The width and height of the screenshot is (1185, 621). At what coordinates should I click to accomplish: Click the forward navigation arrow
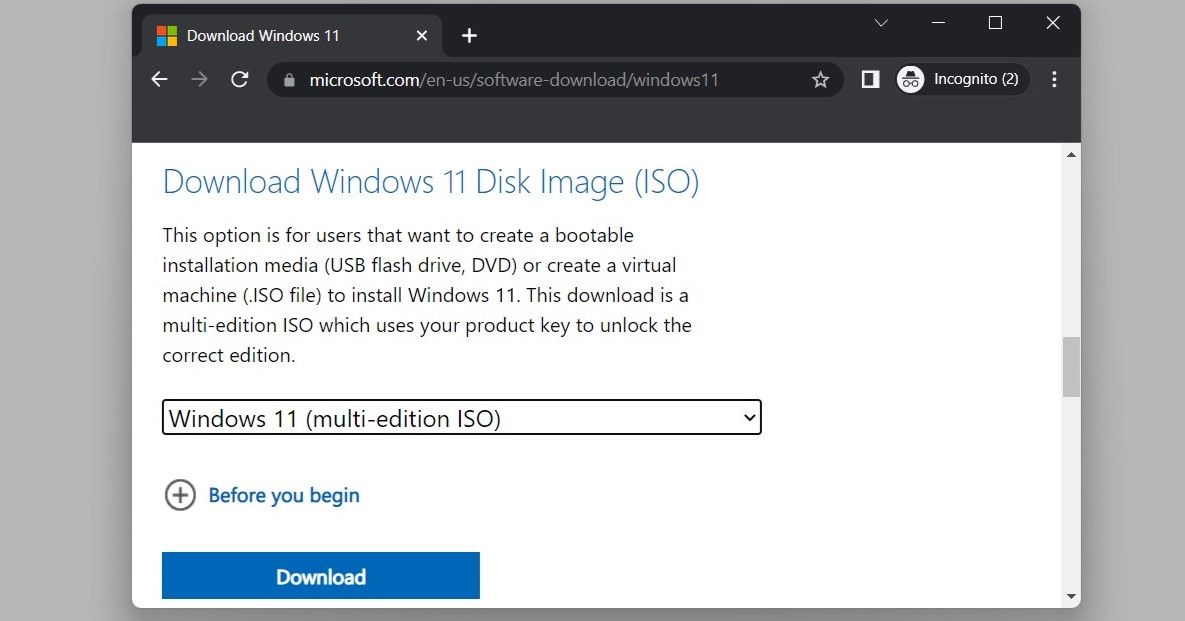199,79
